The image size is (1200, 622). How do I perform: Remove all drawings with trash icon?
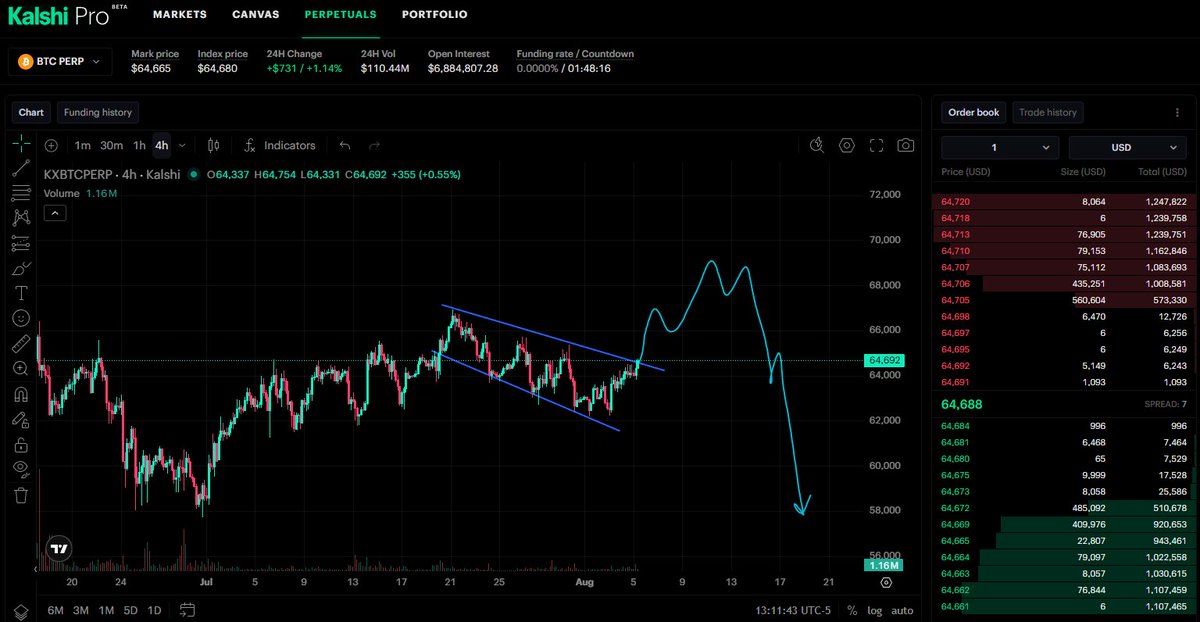21,494
